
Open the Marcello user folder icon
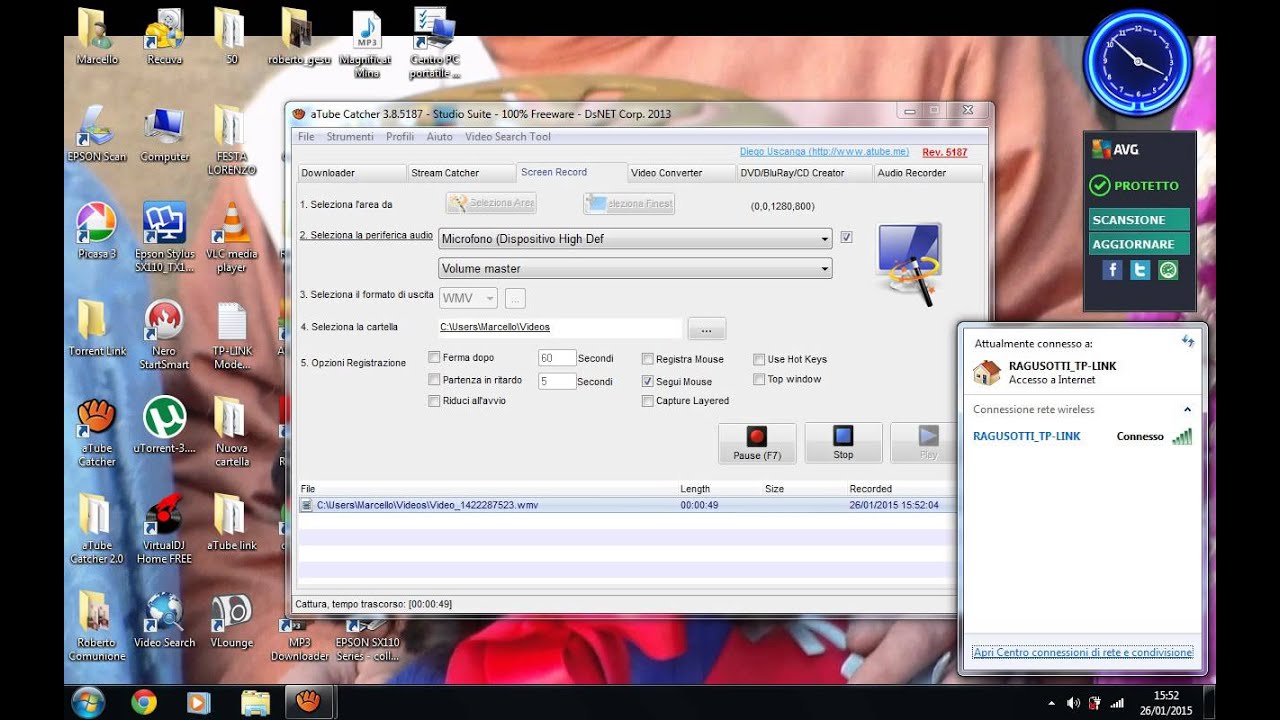pos(97,34)
